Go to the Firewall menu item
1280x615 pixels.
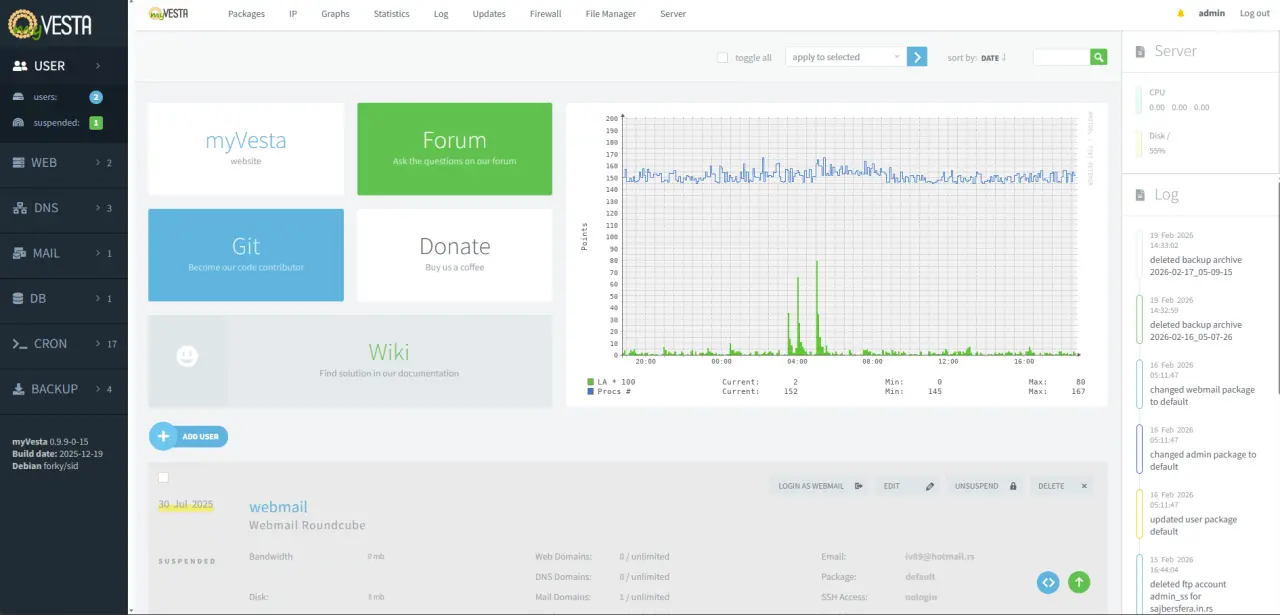click(x=545, y=14)
